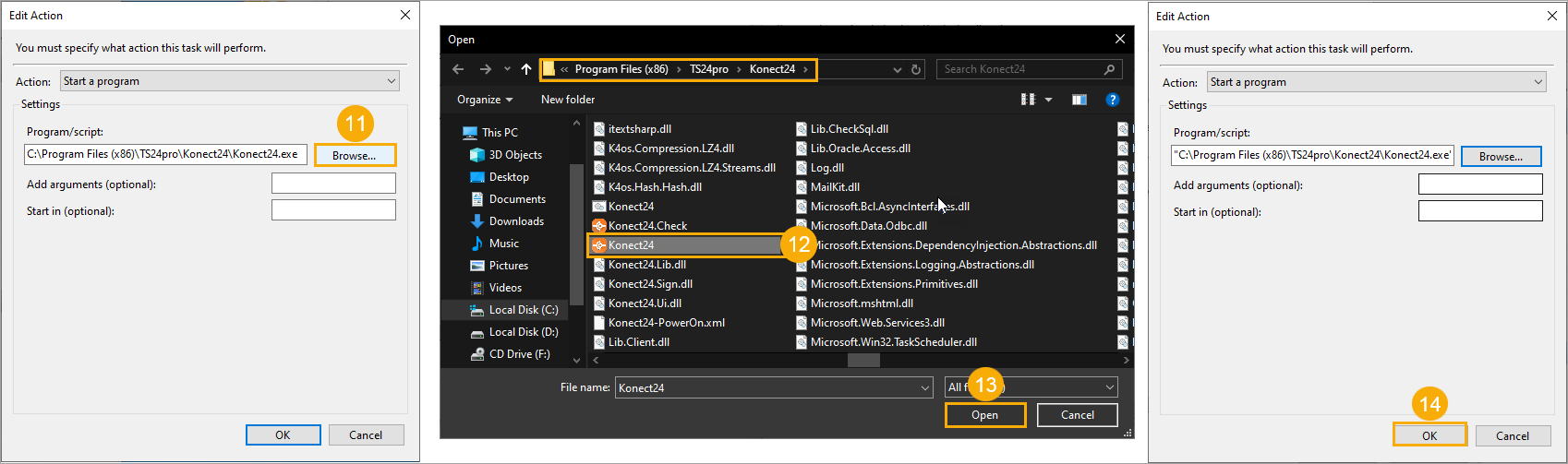Click TS24pro in the address breadcrumb
The width and height of the screenshot is (1568, 464).
pos(709,69)
